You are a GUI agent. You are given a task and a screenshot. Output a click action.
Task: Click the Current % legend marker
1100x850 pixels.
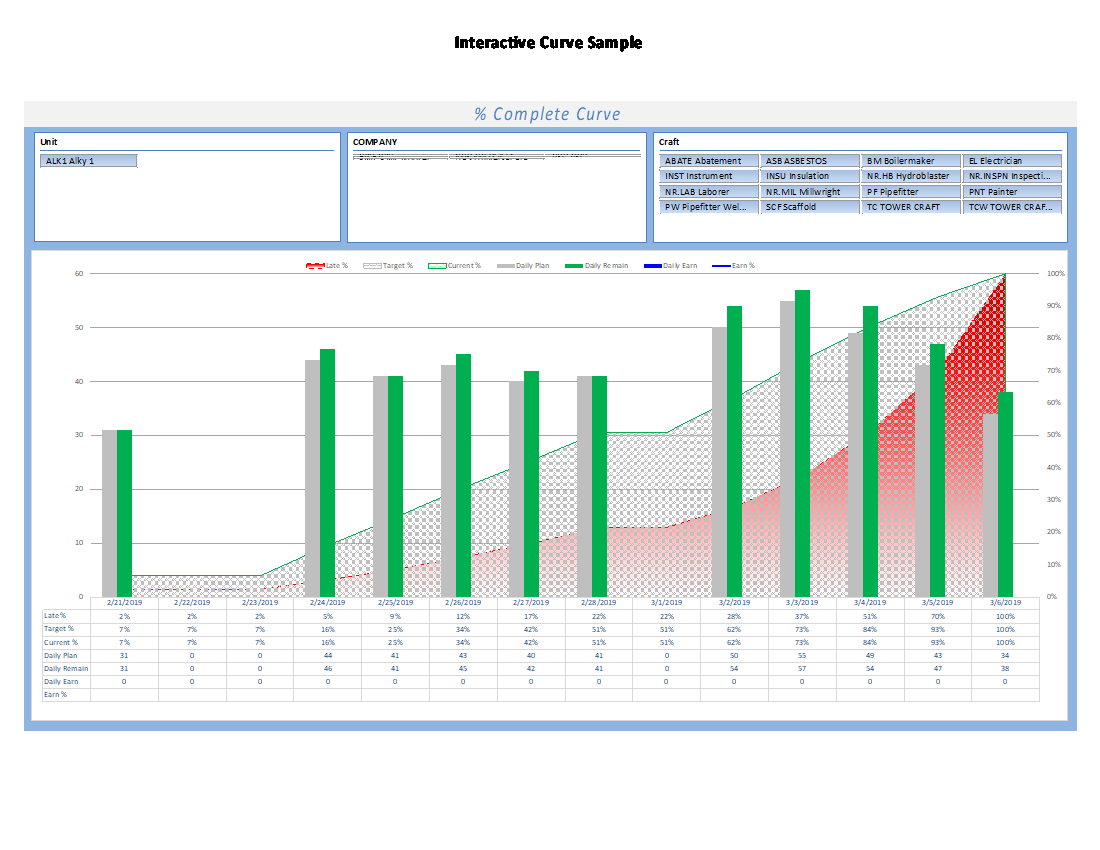(436, 266)
